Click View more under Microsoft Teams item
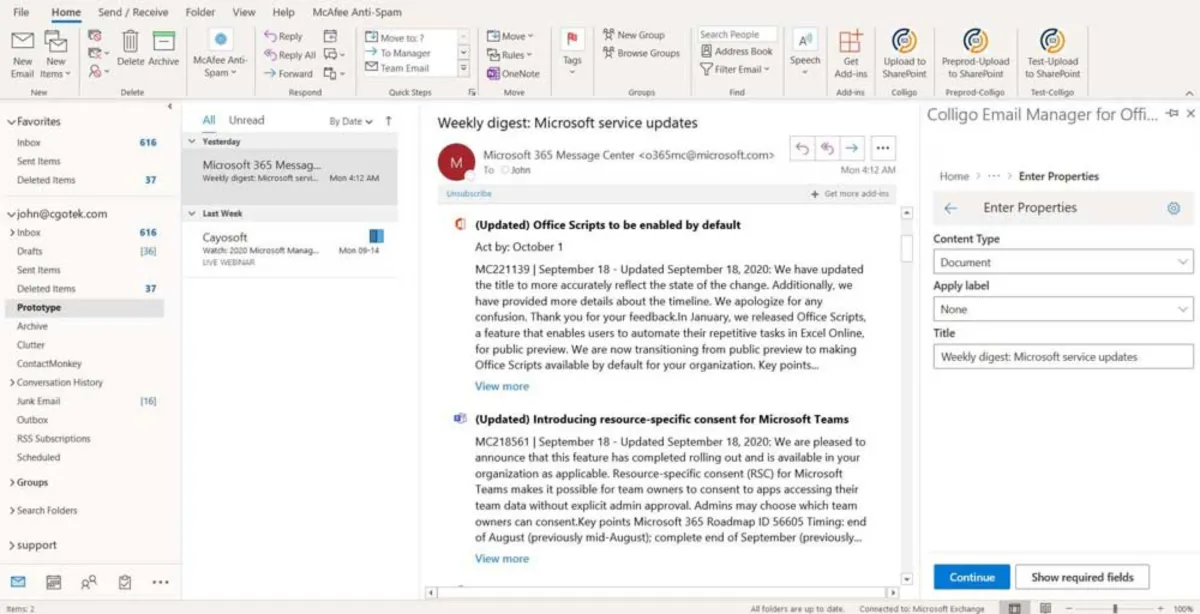1200x614 pixels. [502, 558]
